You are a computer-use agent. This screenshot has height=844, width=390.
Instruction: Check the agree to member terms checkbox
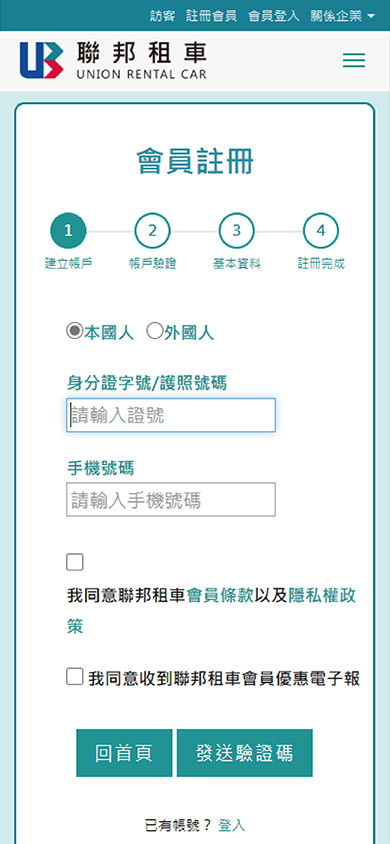75,562
